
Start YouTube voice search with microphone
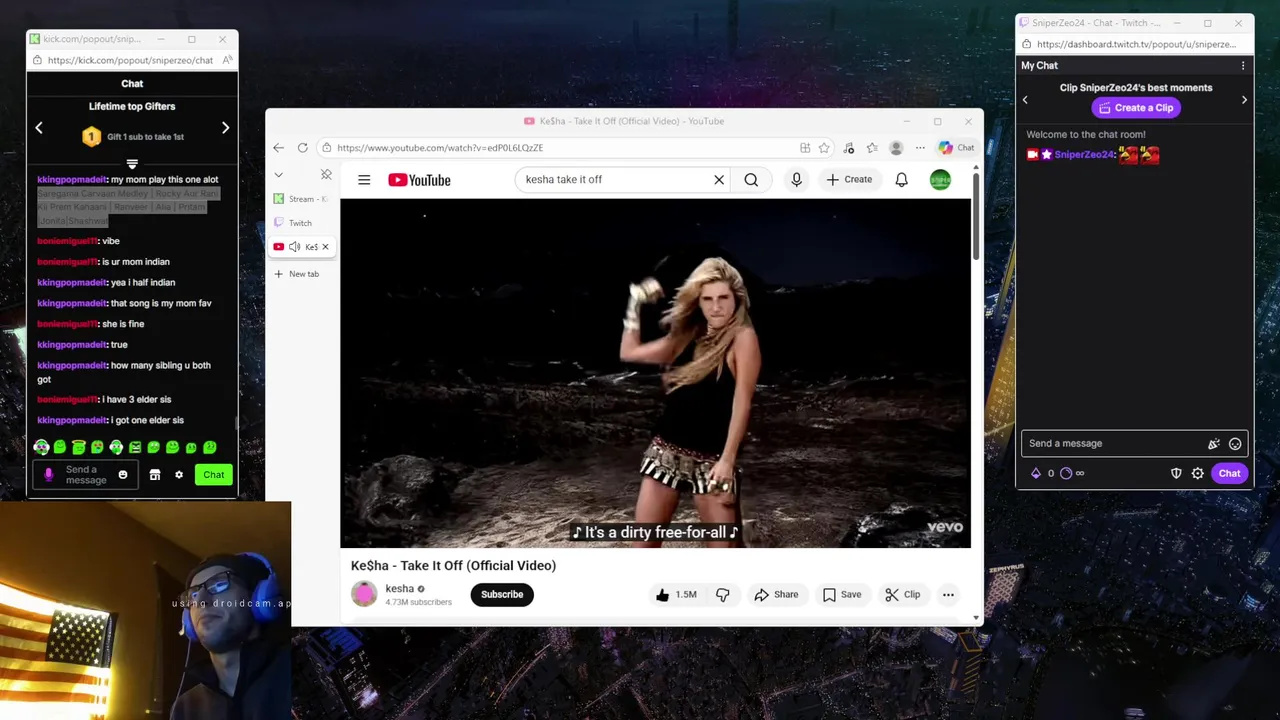(796, 180)
